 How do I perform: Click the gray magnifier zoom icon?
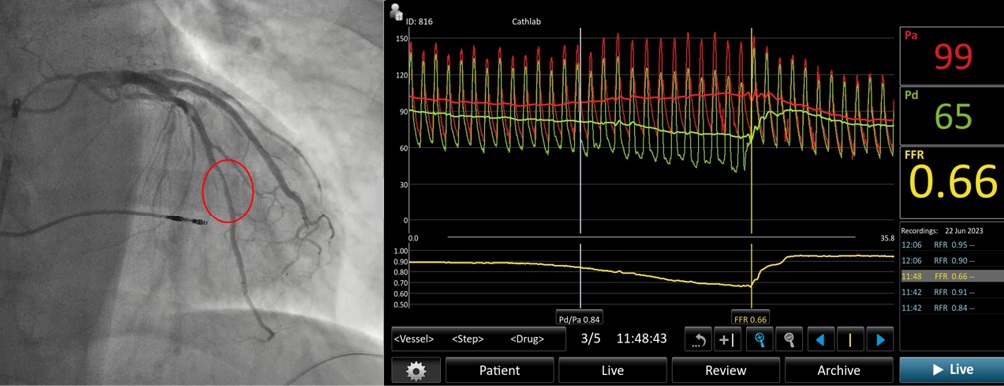click(789, 340)
